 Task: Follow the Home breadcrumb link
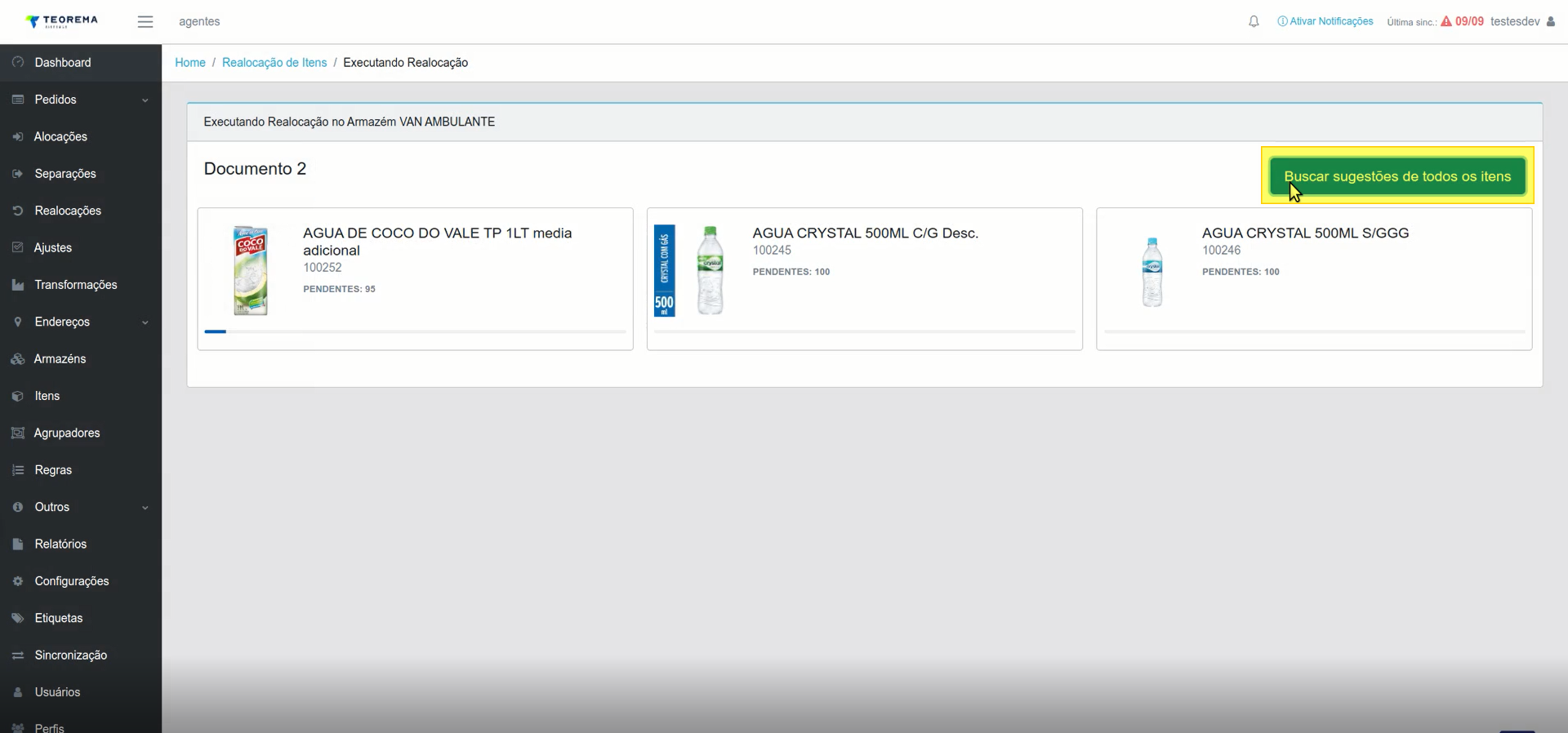pyautogui.click(x=190, y=63)
